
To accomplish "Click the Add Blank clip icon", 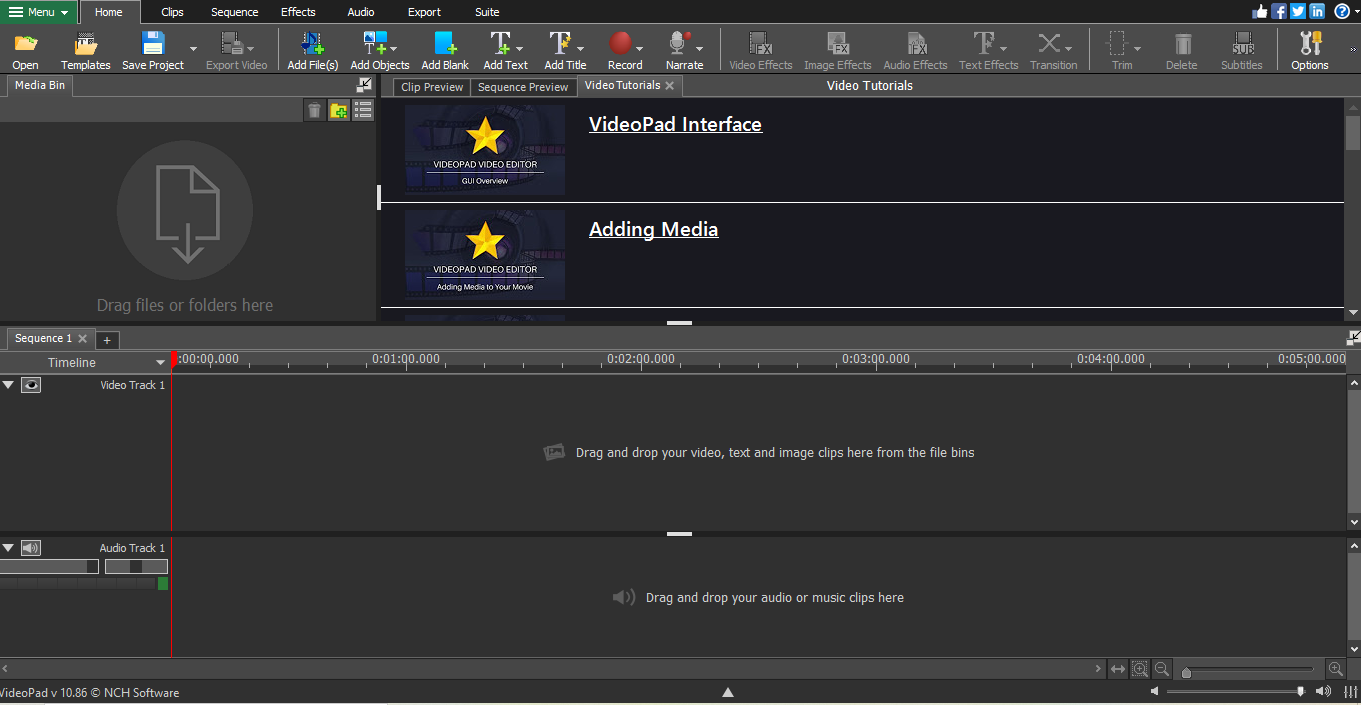I will point(445,43).
